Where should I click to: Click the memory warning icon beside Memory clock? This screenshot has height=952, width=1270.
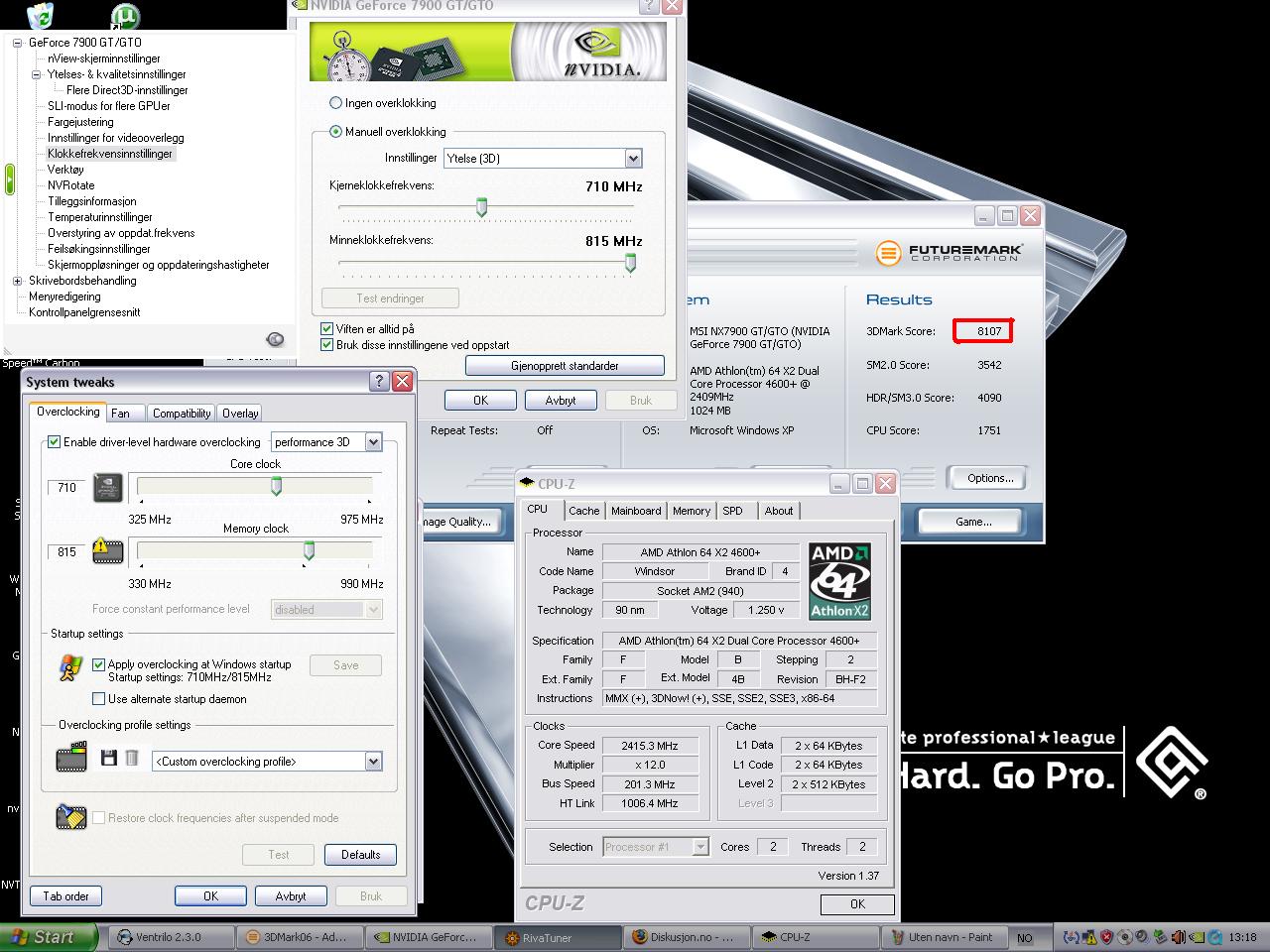point(107,551)
